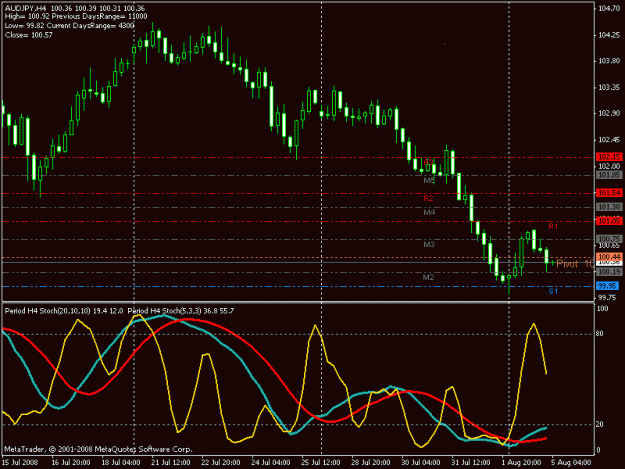Click the red 102.15 price tag

point(609,157)
